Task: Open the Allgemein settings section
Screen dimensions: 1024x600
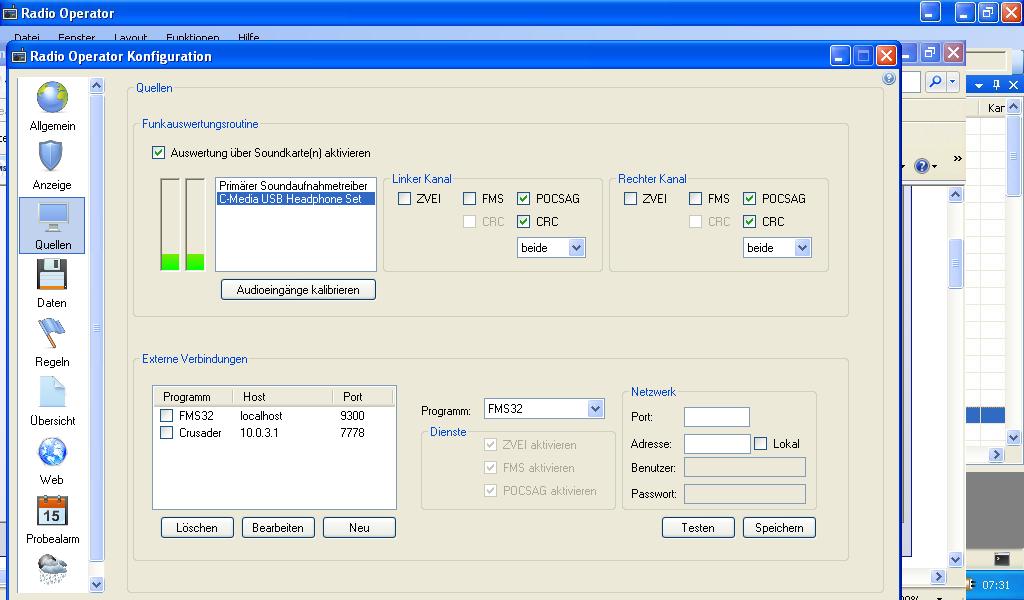Action: (x=52, y=106)
